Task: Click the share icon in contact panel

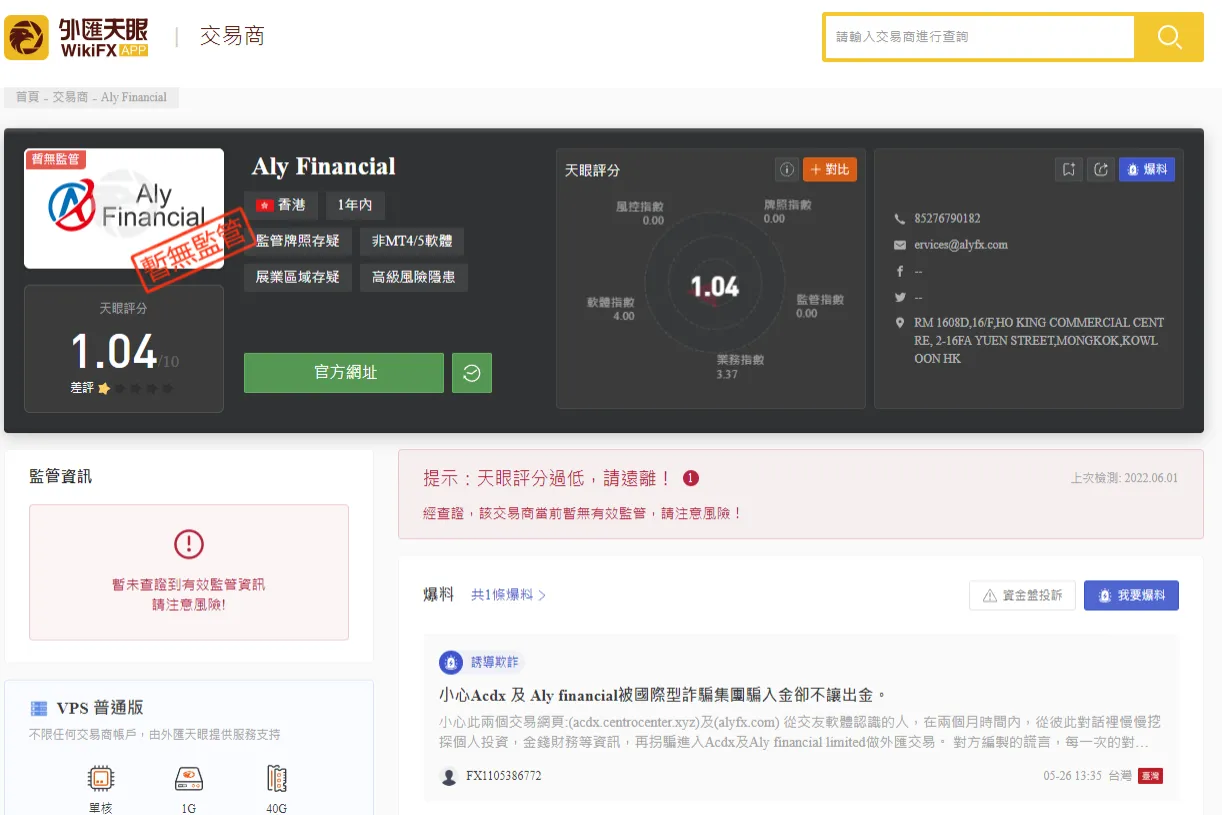Action: click(1101, 169)
